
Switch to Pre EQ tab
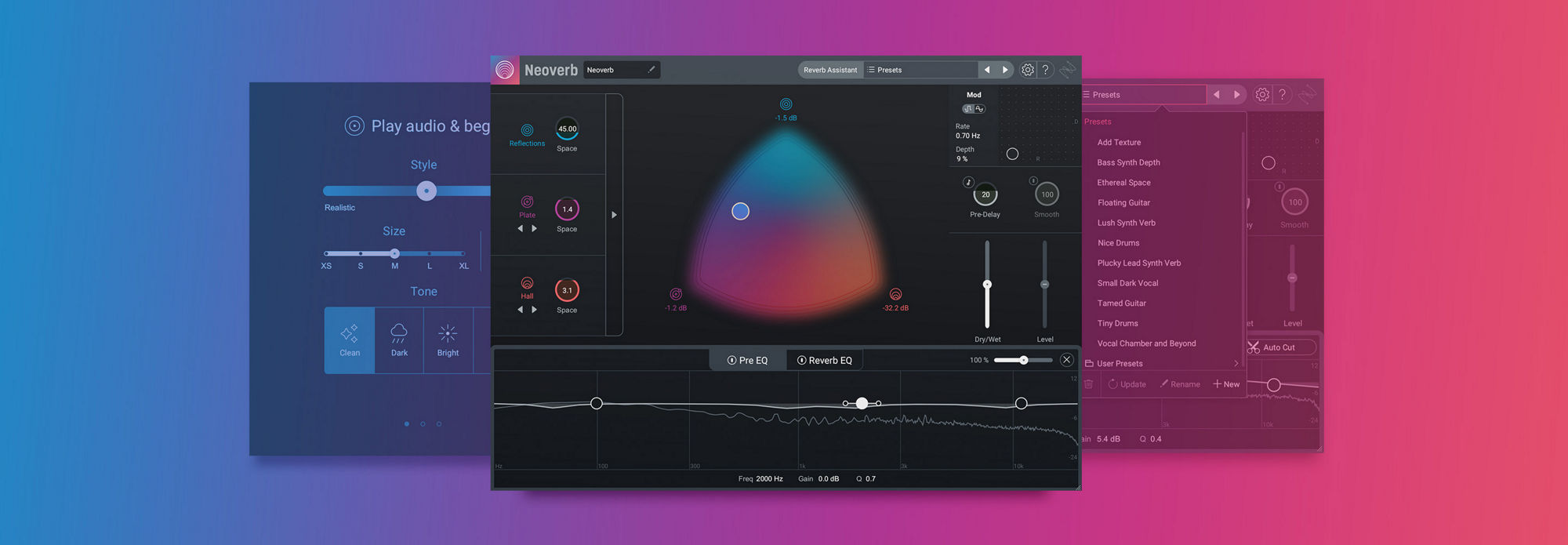tap(747, 360)
